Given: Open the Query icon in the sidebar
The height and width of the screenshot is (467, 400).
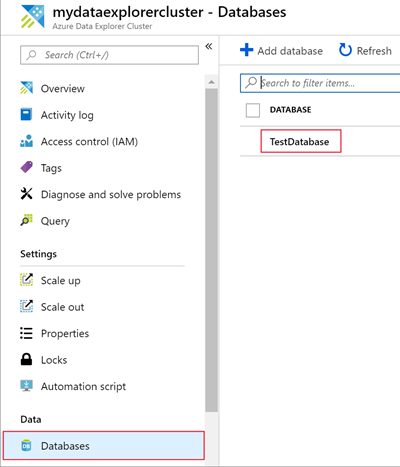Looking at the screenshot, I should point(26,220).
